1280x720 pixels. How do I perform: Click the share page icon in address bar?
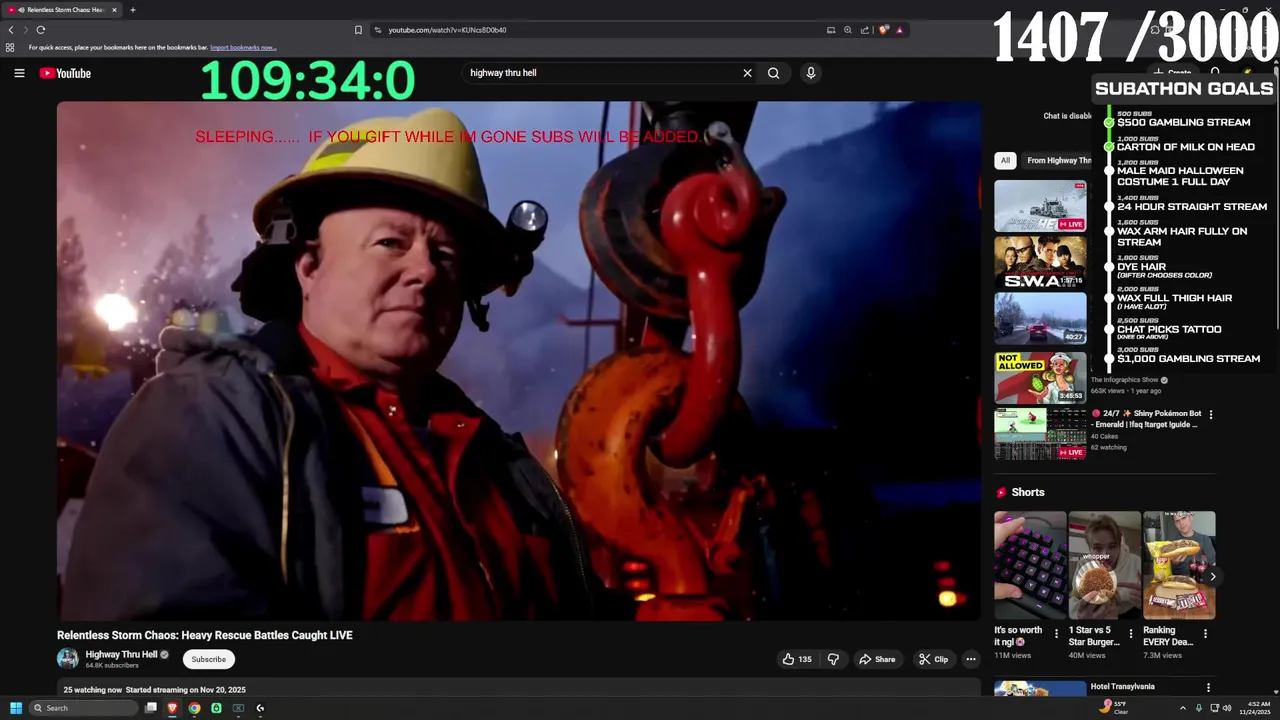865,30
